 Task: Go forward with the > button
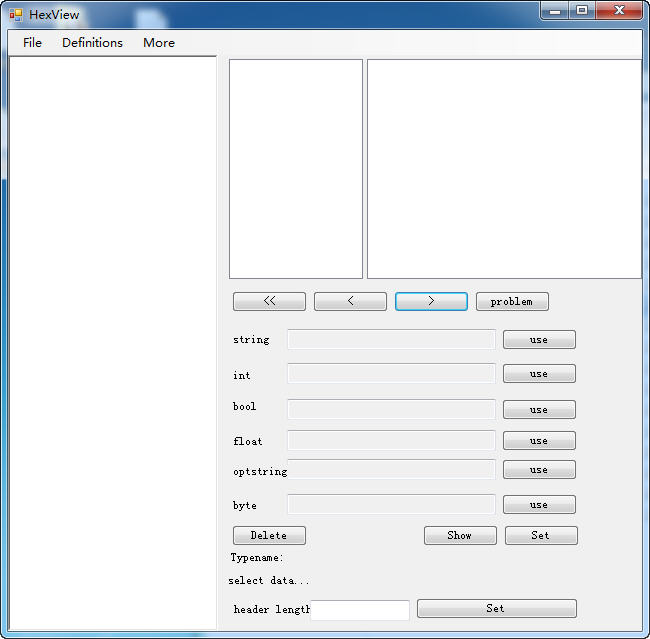click(x=431, y=301)
